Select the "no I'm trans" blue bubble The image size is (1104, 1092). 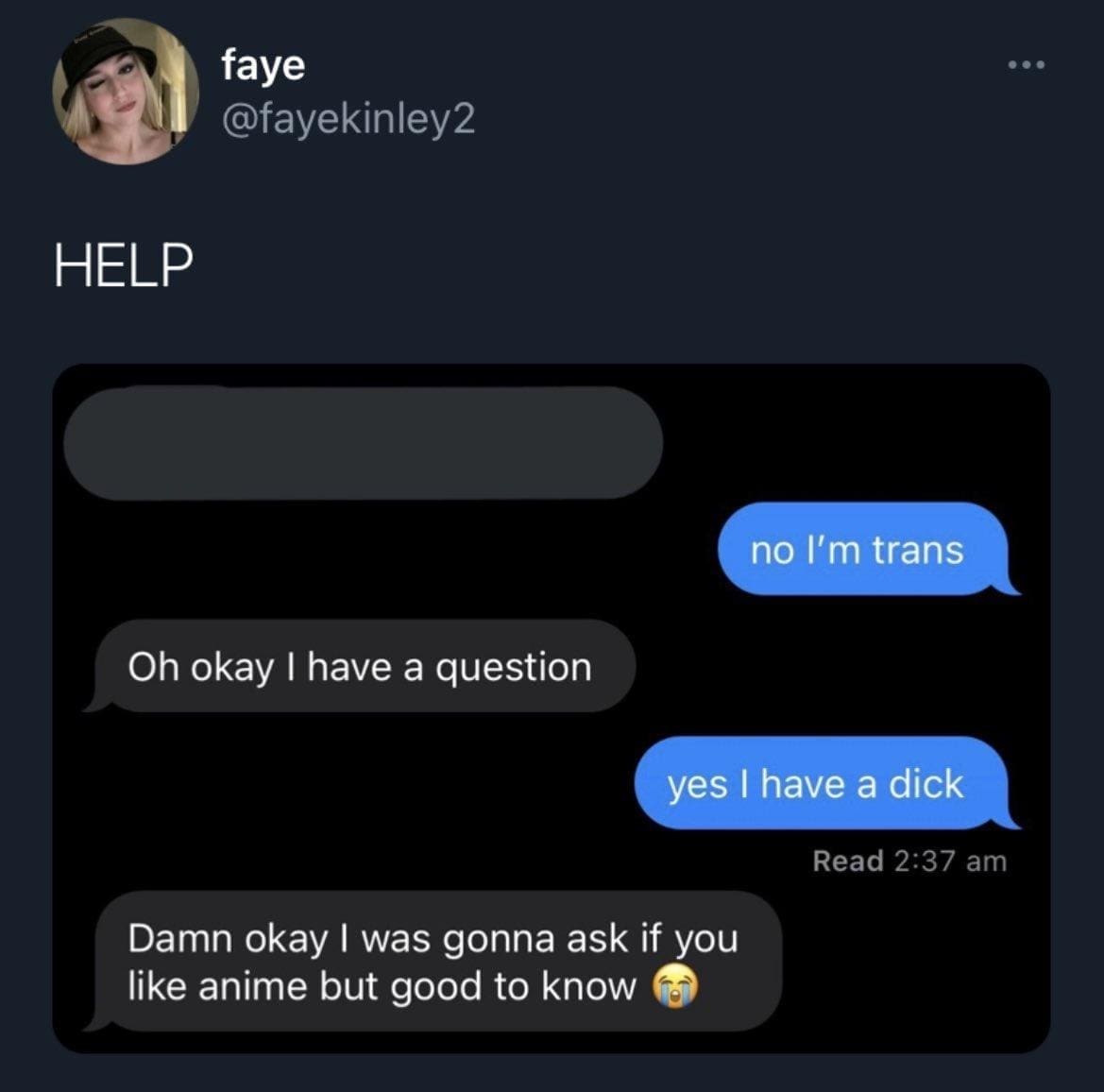pyautogui.click(x=859, y=549)
